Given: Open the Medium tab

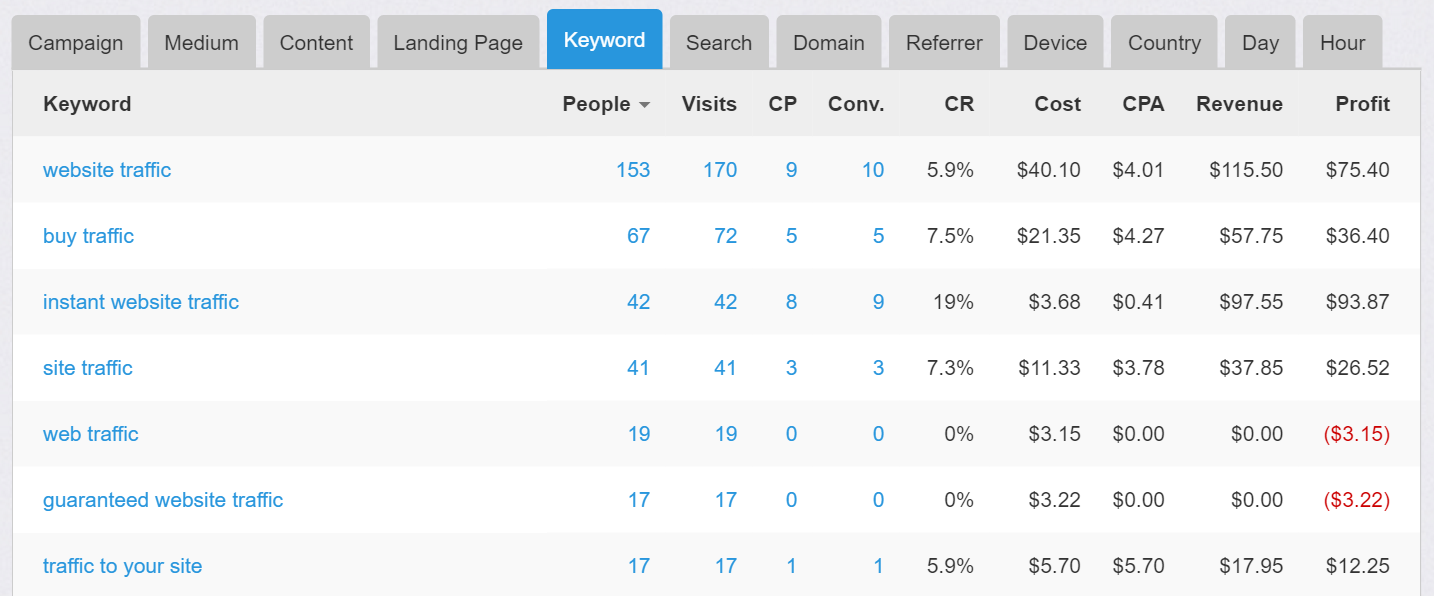Looking at the screenshot, I should click(x=201, y=43).
